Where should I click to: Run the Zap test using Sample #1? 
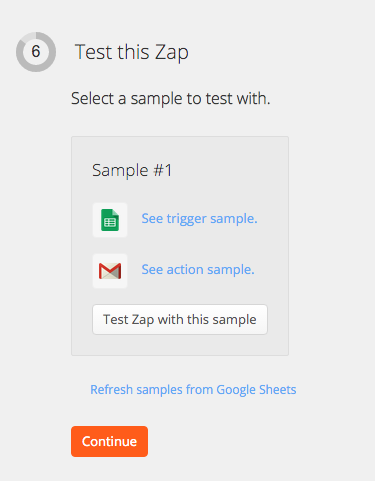tap(180, 319)
